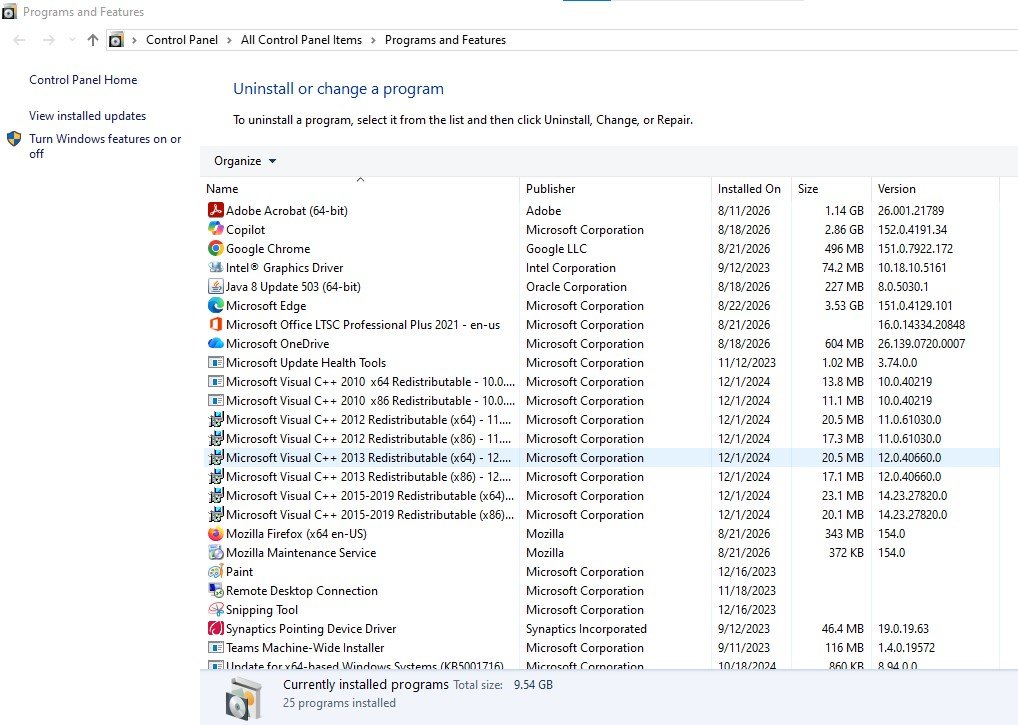Screen dimensions: 1018x725
Task: Expand the chevron after All Control Panel Items
Action: coord(373,40)
